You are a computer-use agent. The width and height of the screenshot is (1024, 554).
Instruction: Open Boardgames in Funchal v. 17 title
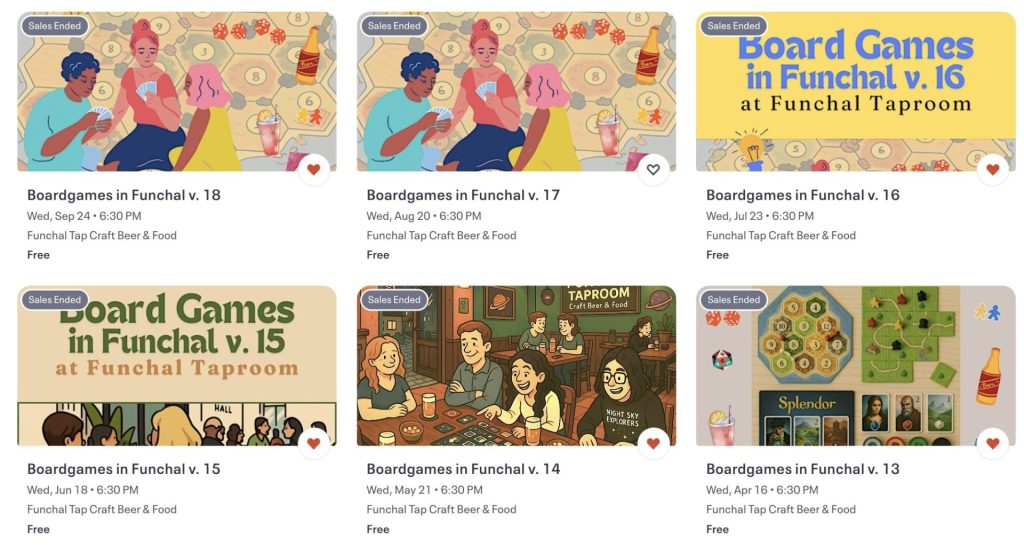463,195
